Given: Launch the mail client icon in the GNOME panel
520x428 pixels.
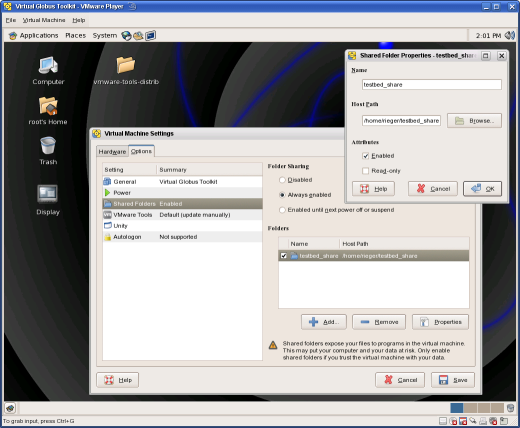Looking at the screenshot, I should click(x=138, y=35).
